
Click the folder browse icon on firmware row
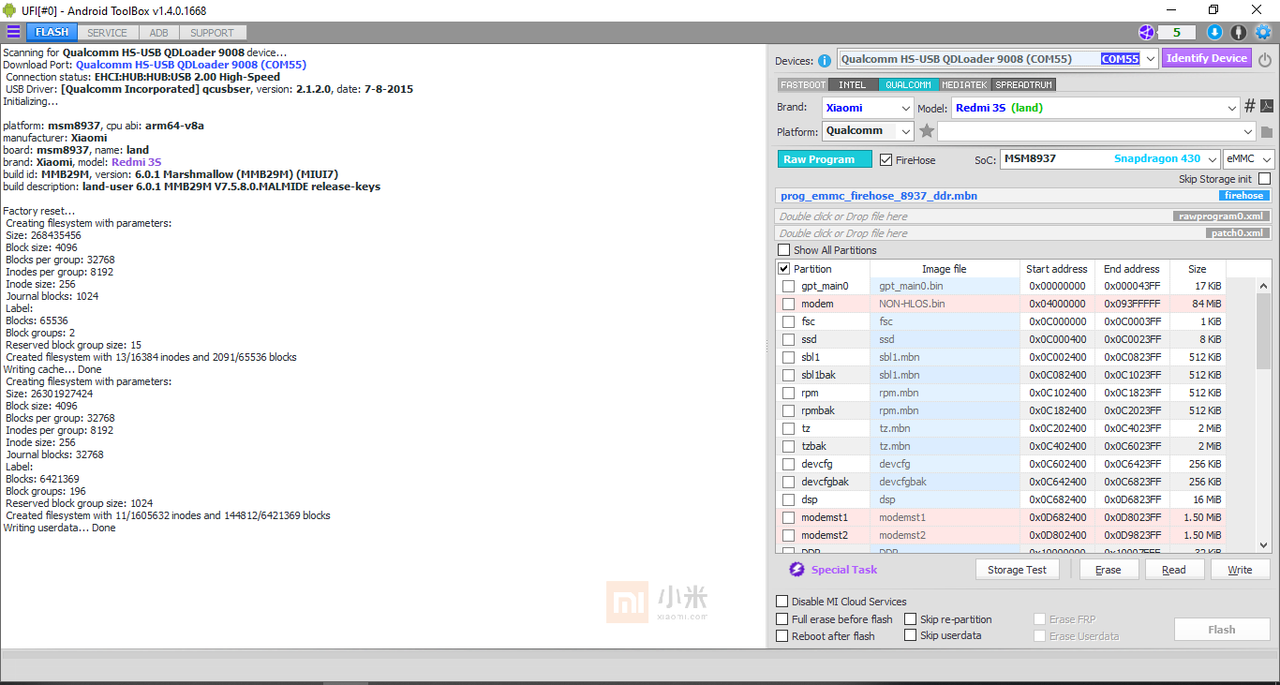coord(1266,132)
